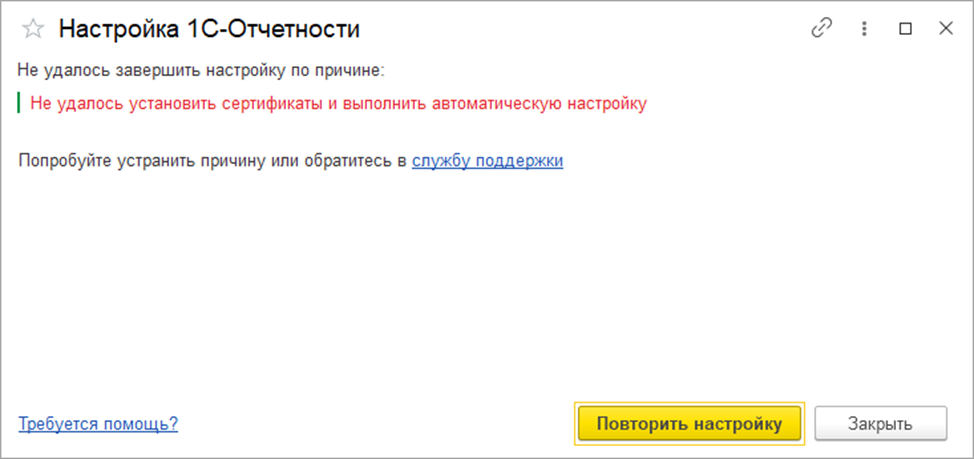Copy link to this form via chain icon
Viewport: 974px width, 459px height.
coord(822,29)
